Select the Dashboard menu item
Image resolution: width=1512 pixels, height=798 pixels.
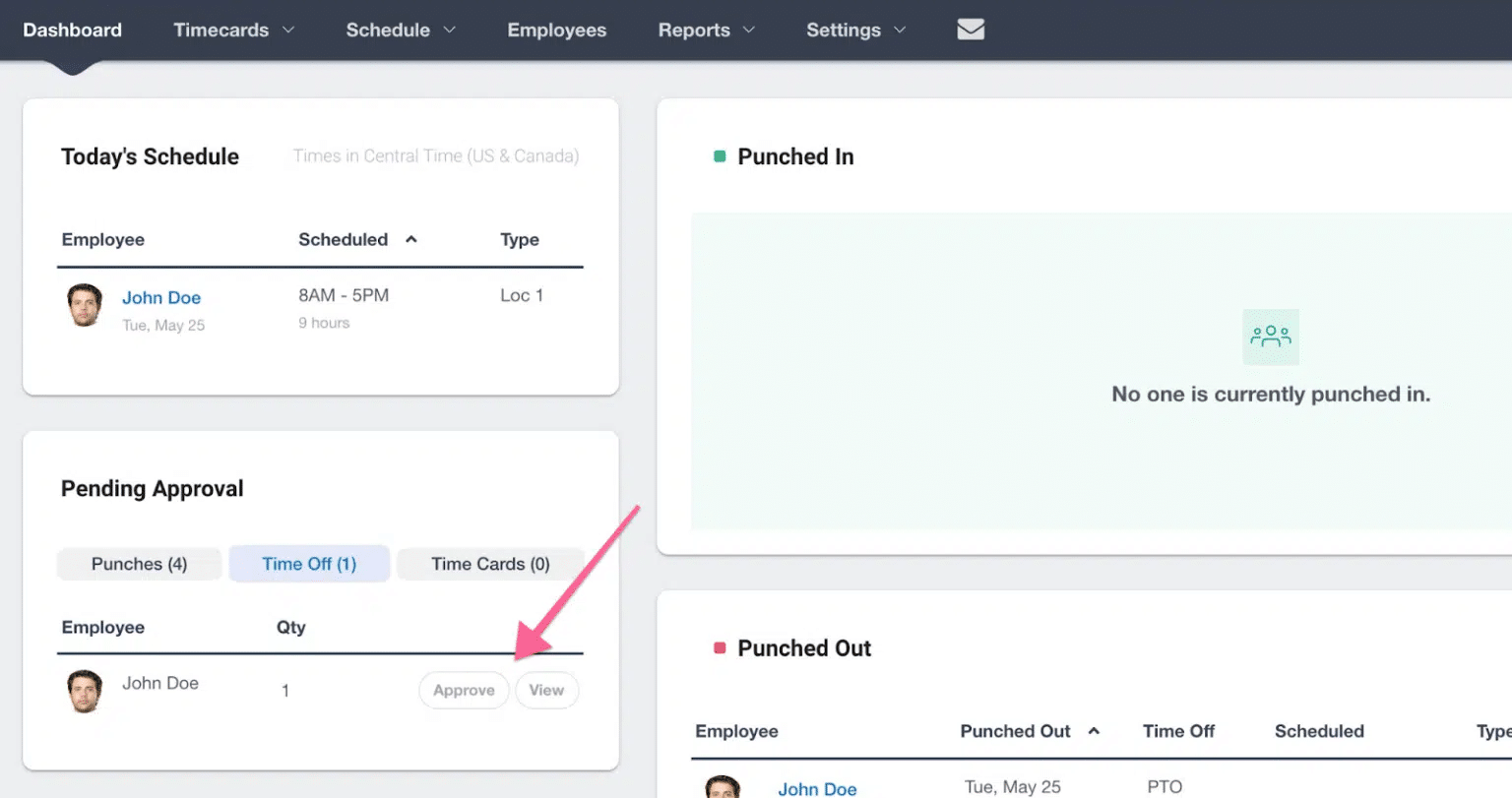tap(72, 30)
